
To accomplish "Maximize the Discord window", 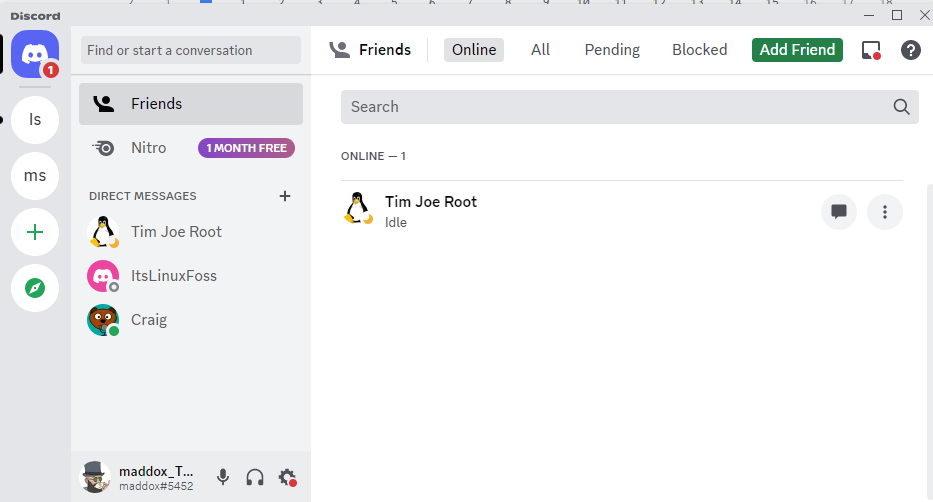I will pyautogui.click(x=897, y=15).
